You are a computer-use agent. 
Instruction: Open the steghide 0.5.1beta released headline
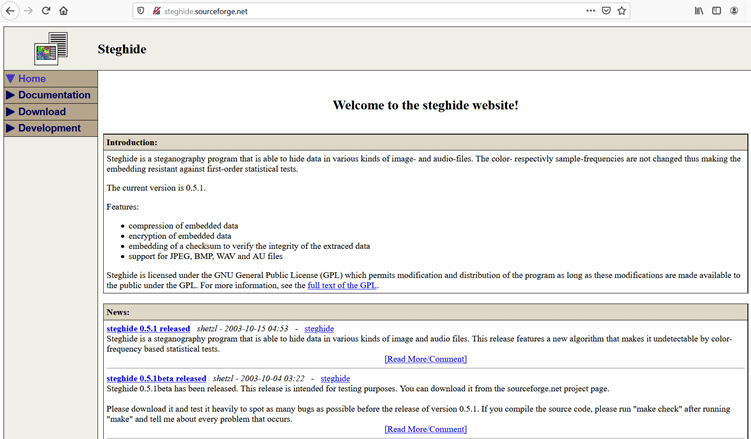(156, 379)
